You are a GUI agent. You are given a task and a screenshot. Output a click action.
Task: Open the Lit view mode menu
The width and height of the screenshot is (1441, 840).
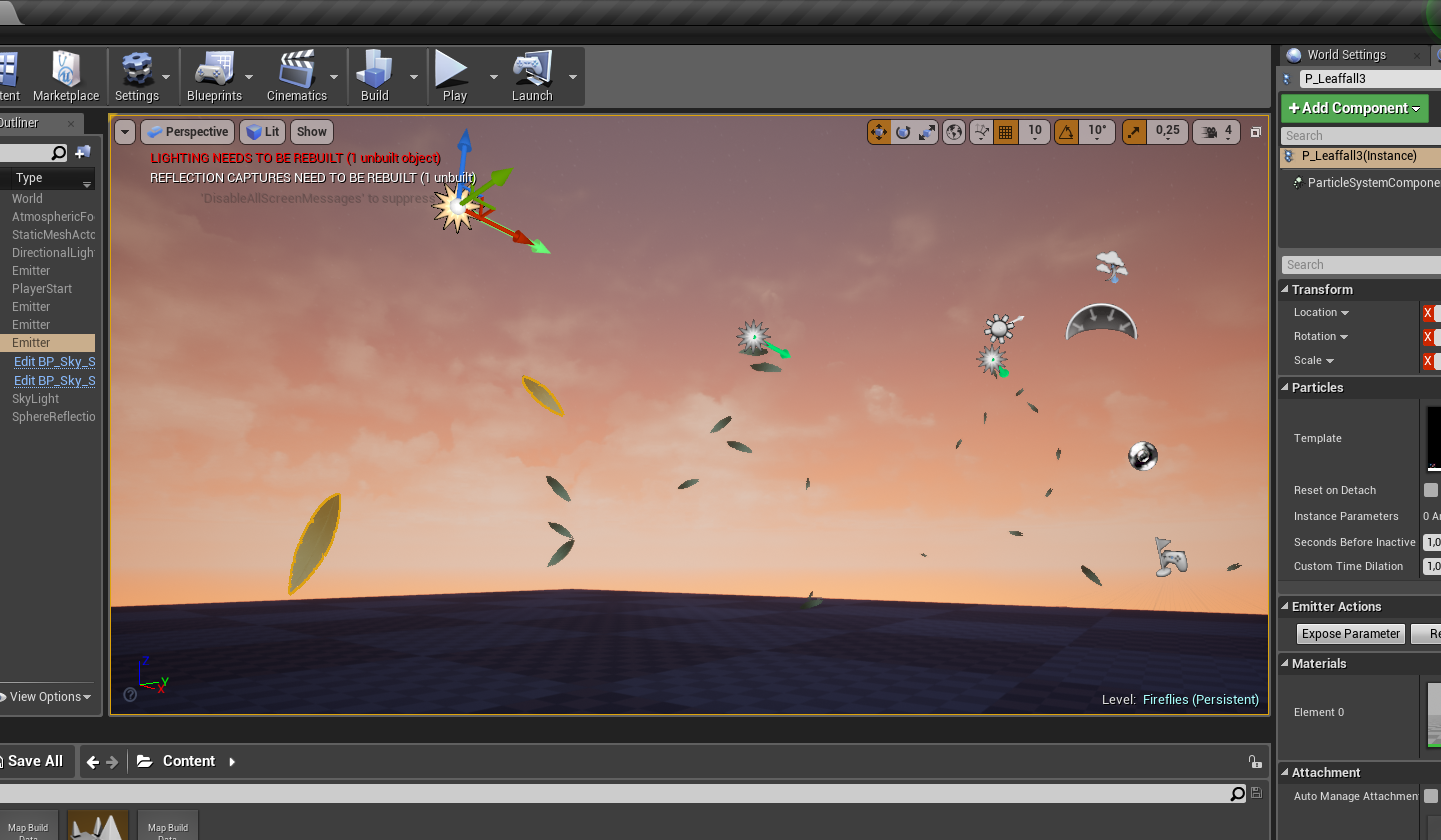click(262, 131)
